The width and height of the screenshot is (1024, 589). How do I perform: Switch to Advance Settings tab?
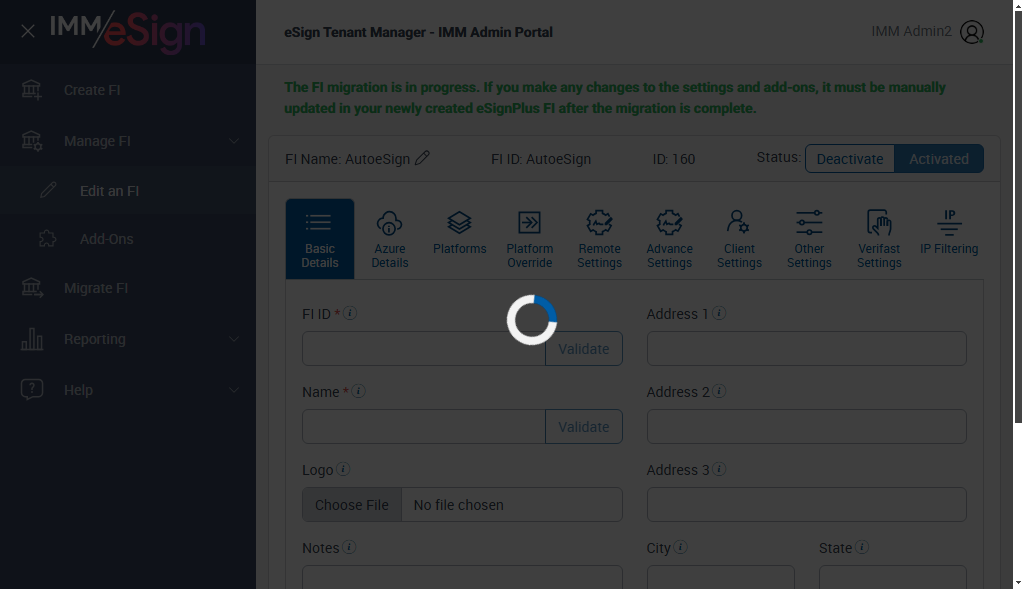click(669, 239)
